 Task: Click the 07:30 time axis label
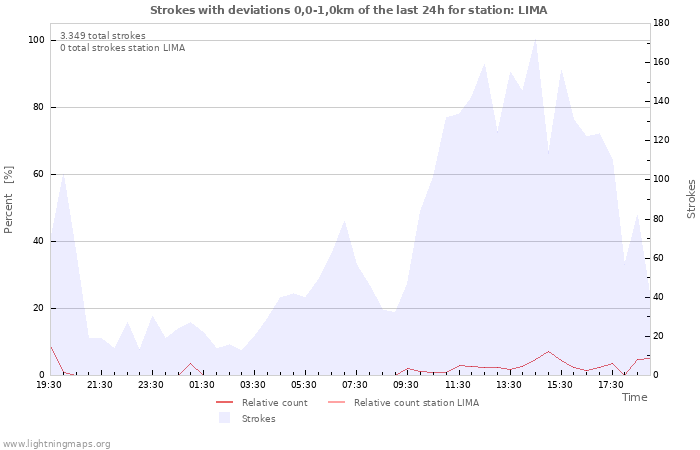[x=354, y=385]
